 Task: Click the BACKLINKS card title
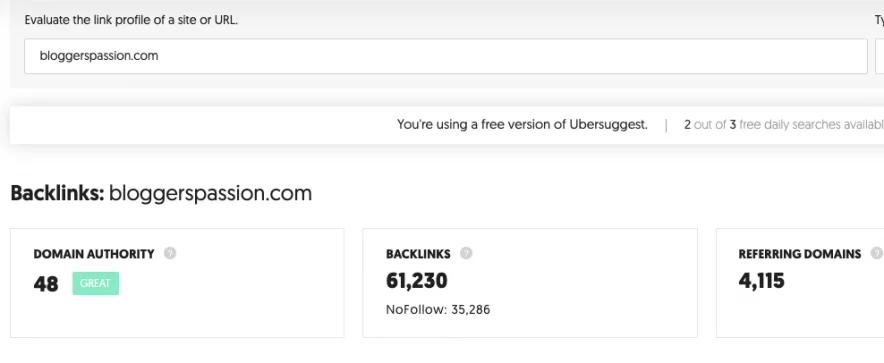pyautogui.click(x=418, y=254)
